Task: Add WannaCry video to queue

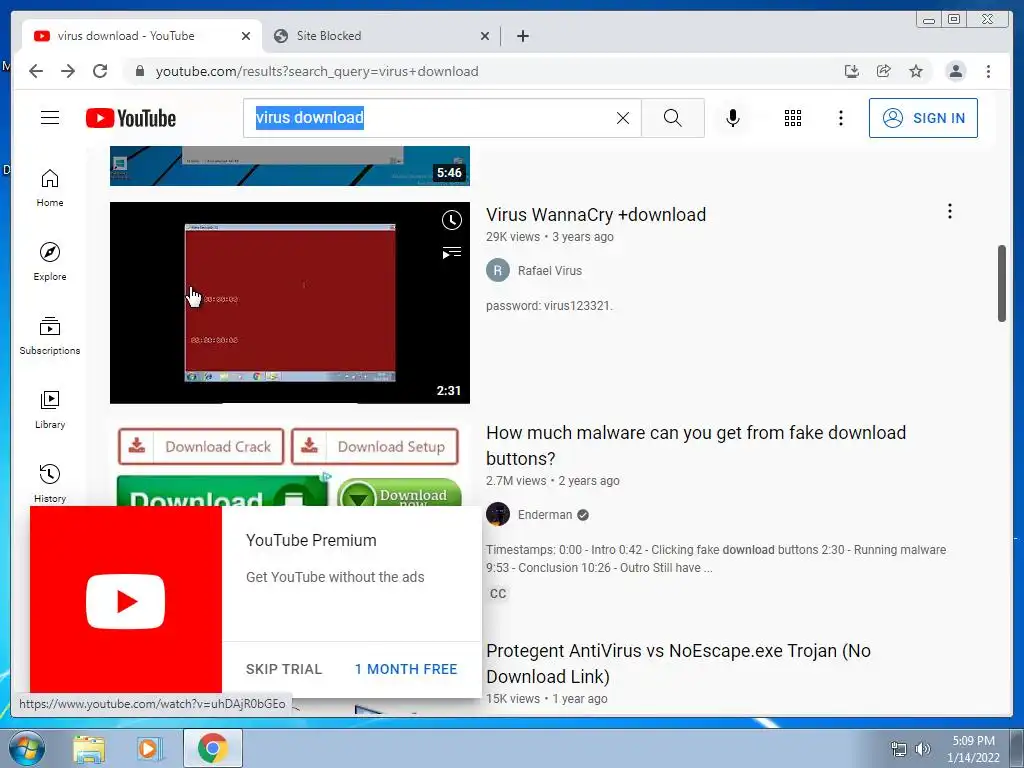Action: [451, 253]
